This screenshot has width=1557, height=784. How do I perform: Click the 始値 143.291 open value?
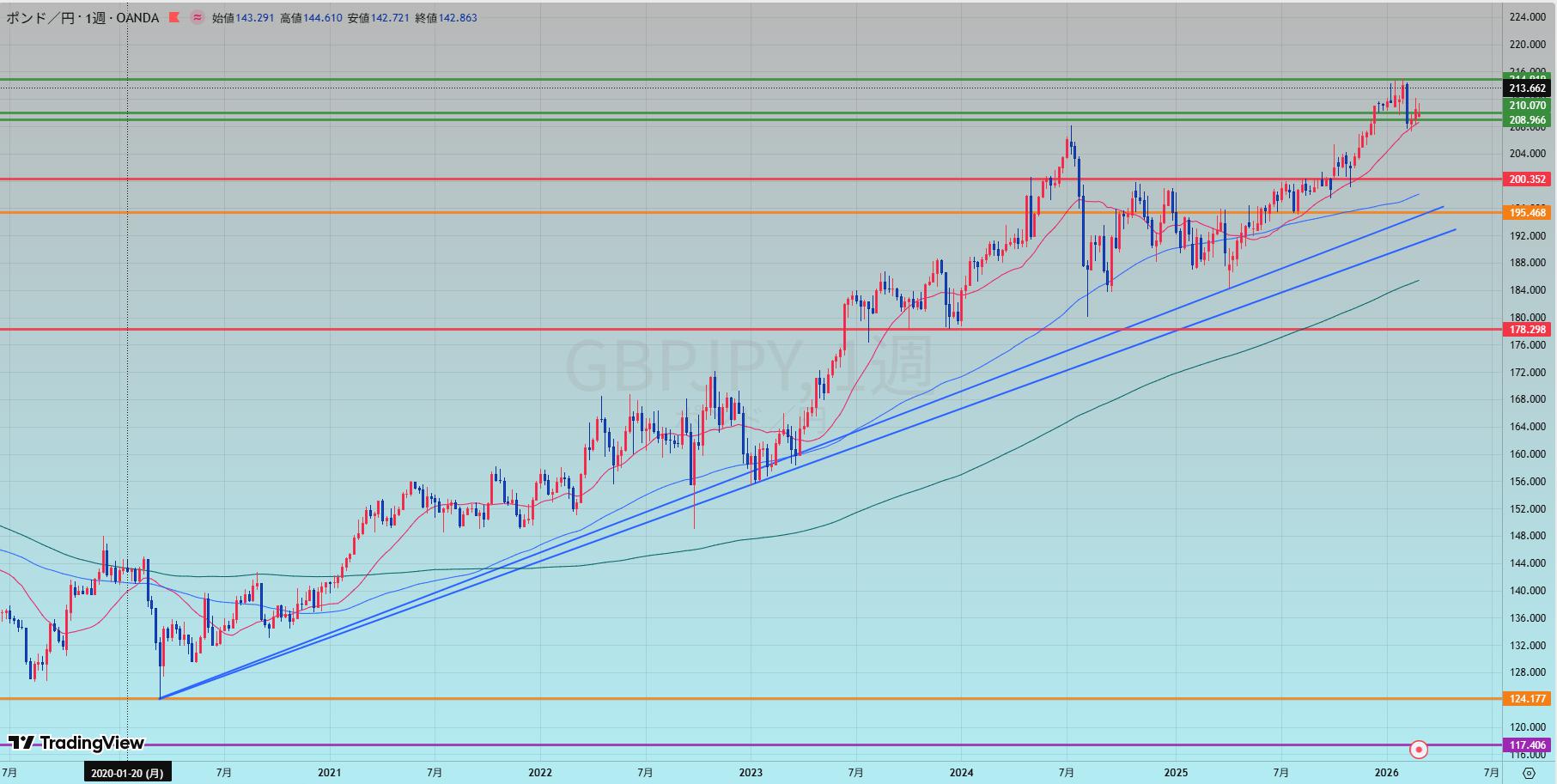point(243,17)
